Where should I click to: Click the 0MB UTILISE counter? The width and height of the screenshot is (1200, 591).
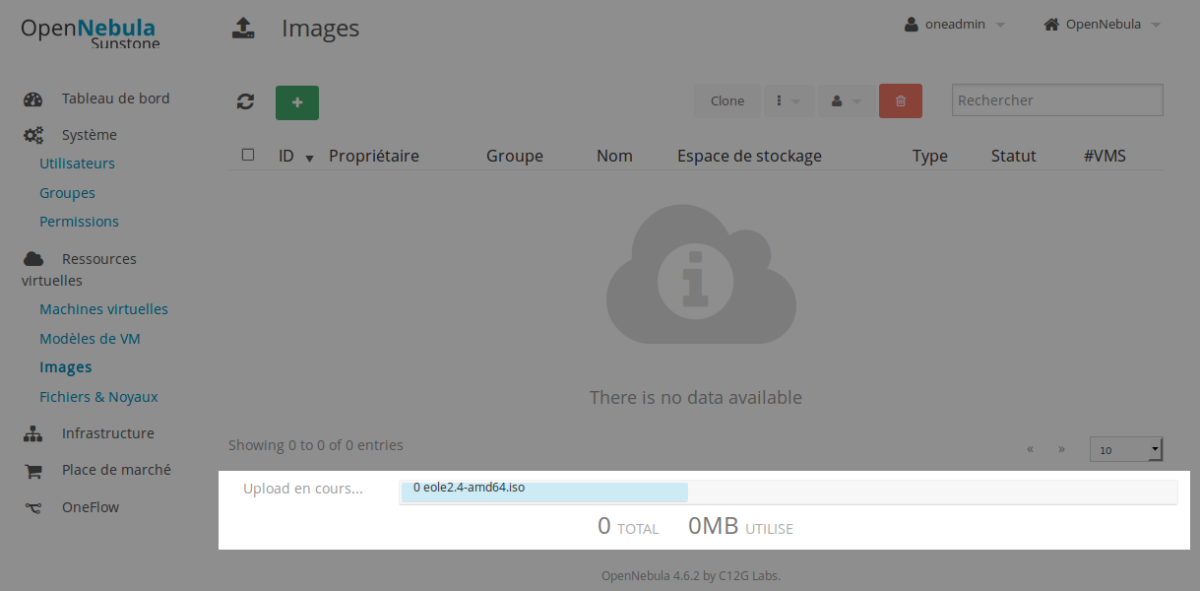point(740,526)
